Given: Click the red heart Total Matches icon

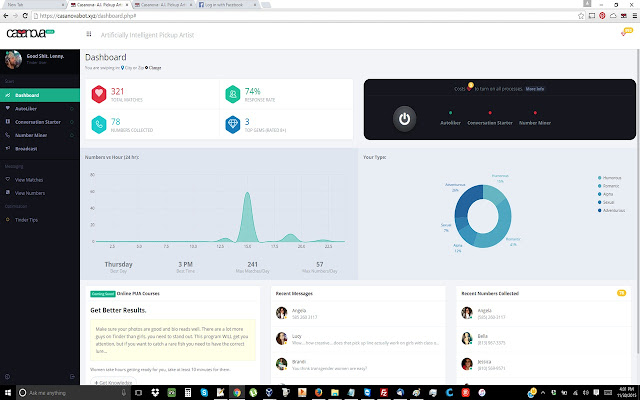Looking at the screenshot, I should pos(99,94).
